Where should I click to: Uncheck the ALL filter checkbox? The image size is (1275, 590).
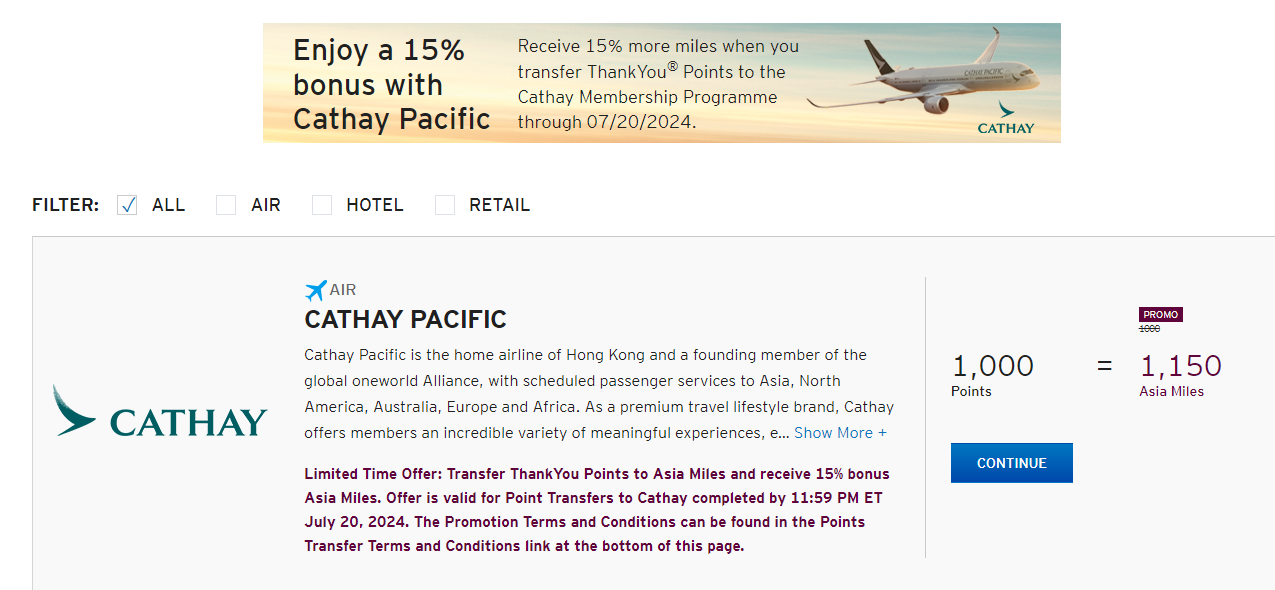(x=127, y=205)
